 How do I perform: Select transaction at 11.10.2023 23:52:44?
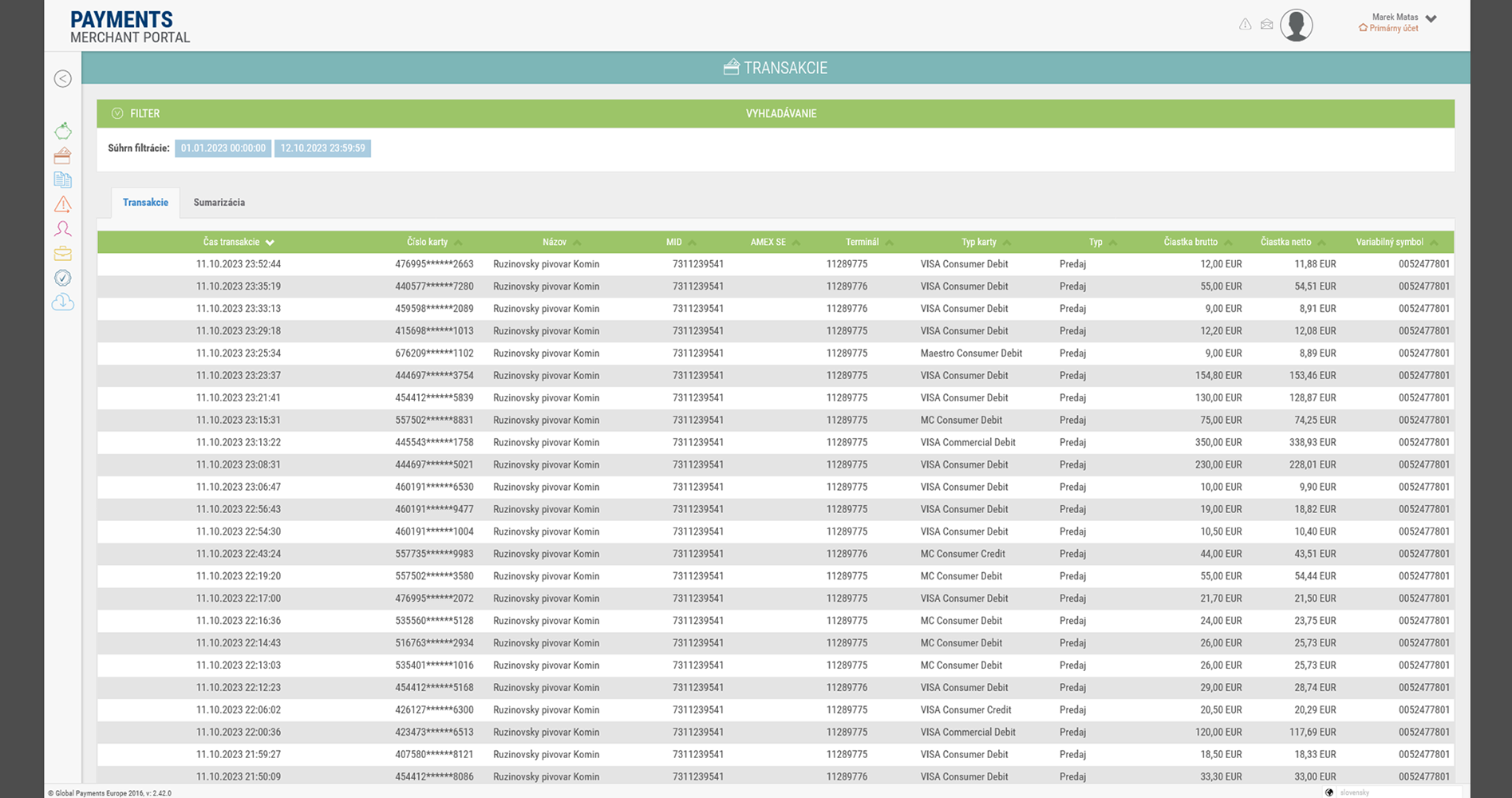point(239,264)
